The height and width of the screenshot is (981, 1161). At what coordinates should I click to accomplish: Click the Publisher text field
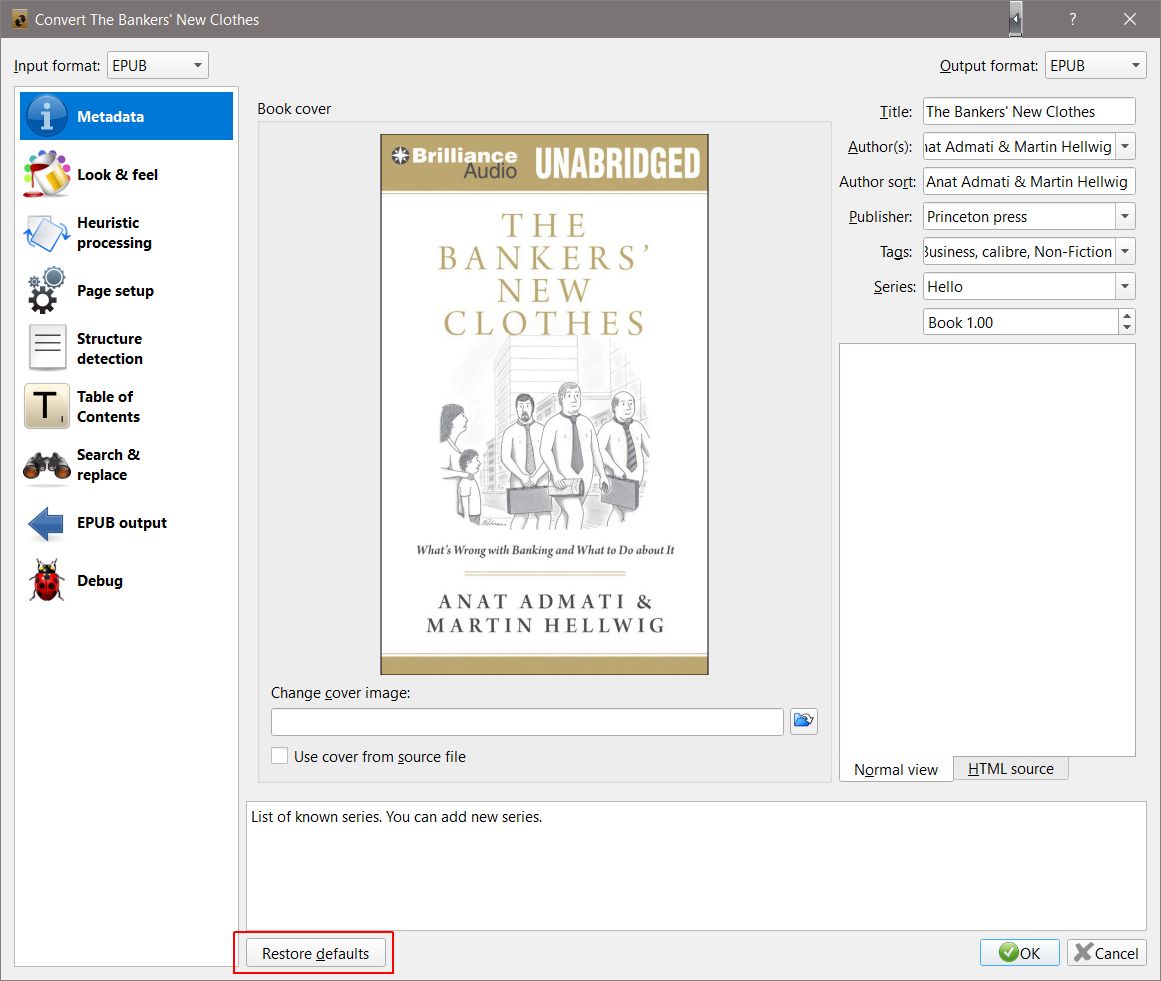point(1019,216)
